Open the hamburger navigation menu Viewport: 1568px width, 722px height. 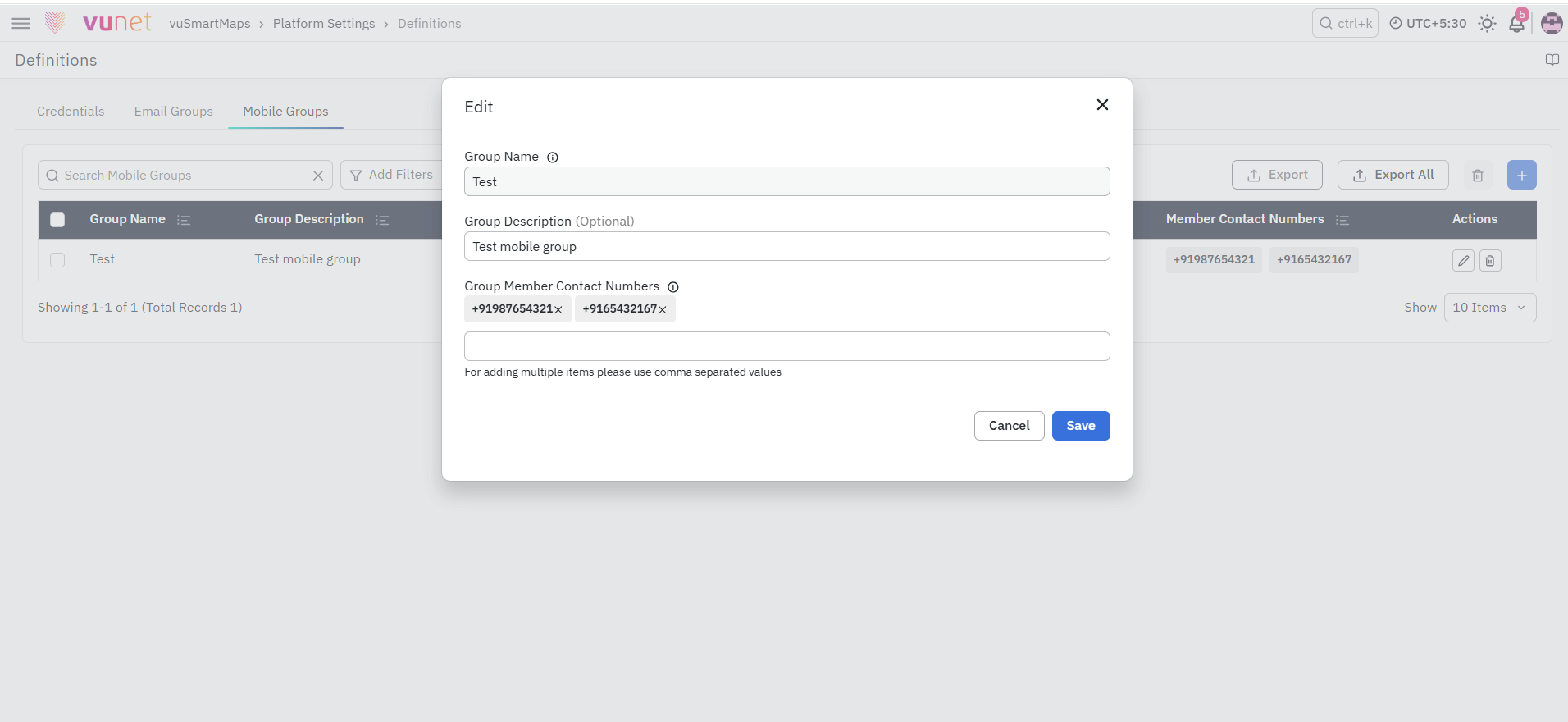tap(21, 24)
